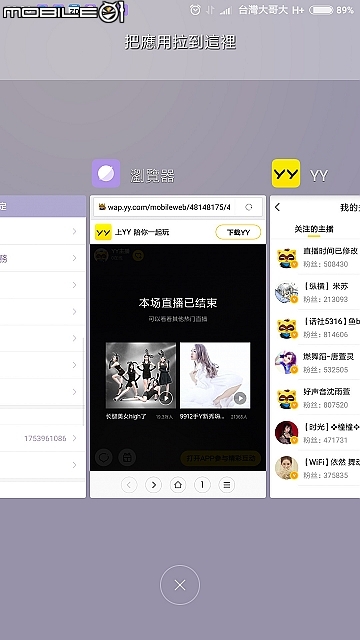Screen dimensions: 360x640
Task: Tap streamer avatar at top of dark page
Action: tap(101, 256)
